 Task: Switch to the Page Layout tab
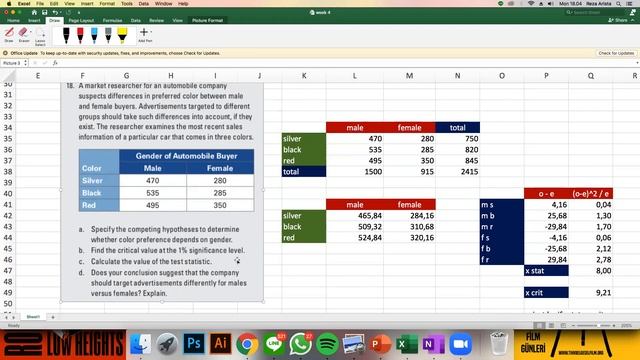pyautogui.click(x=81, y=20)
